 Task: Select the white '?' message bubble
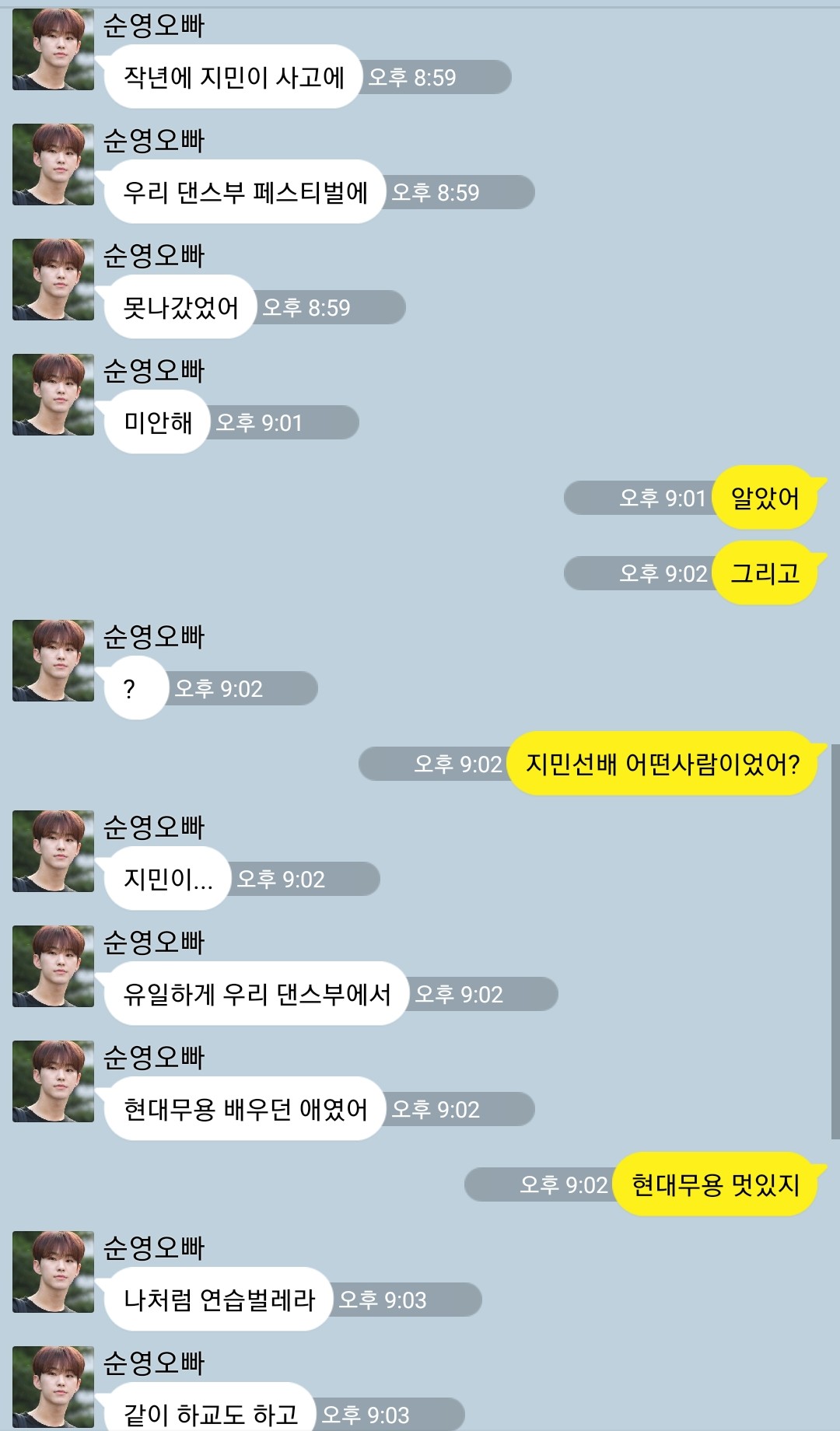[136, 688]
